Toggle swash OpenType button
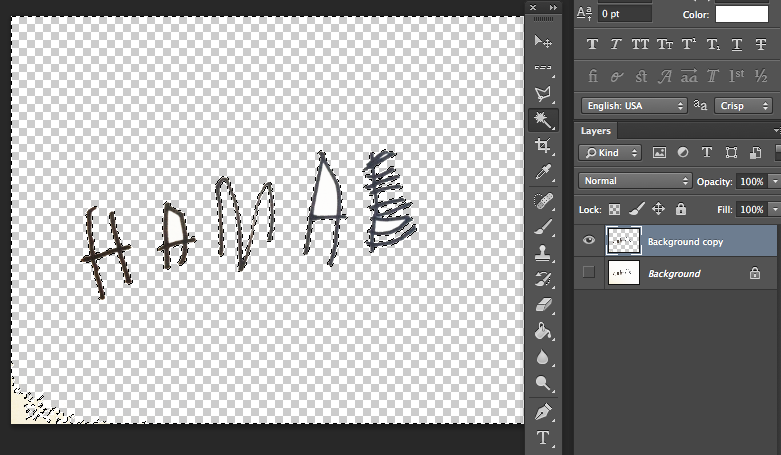 (664, 76)
